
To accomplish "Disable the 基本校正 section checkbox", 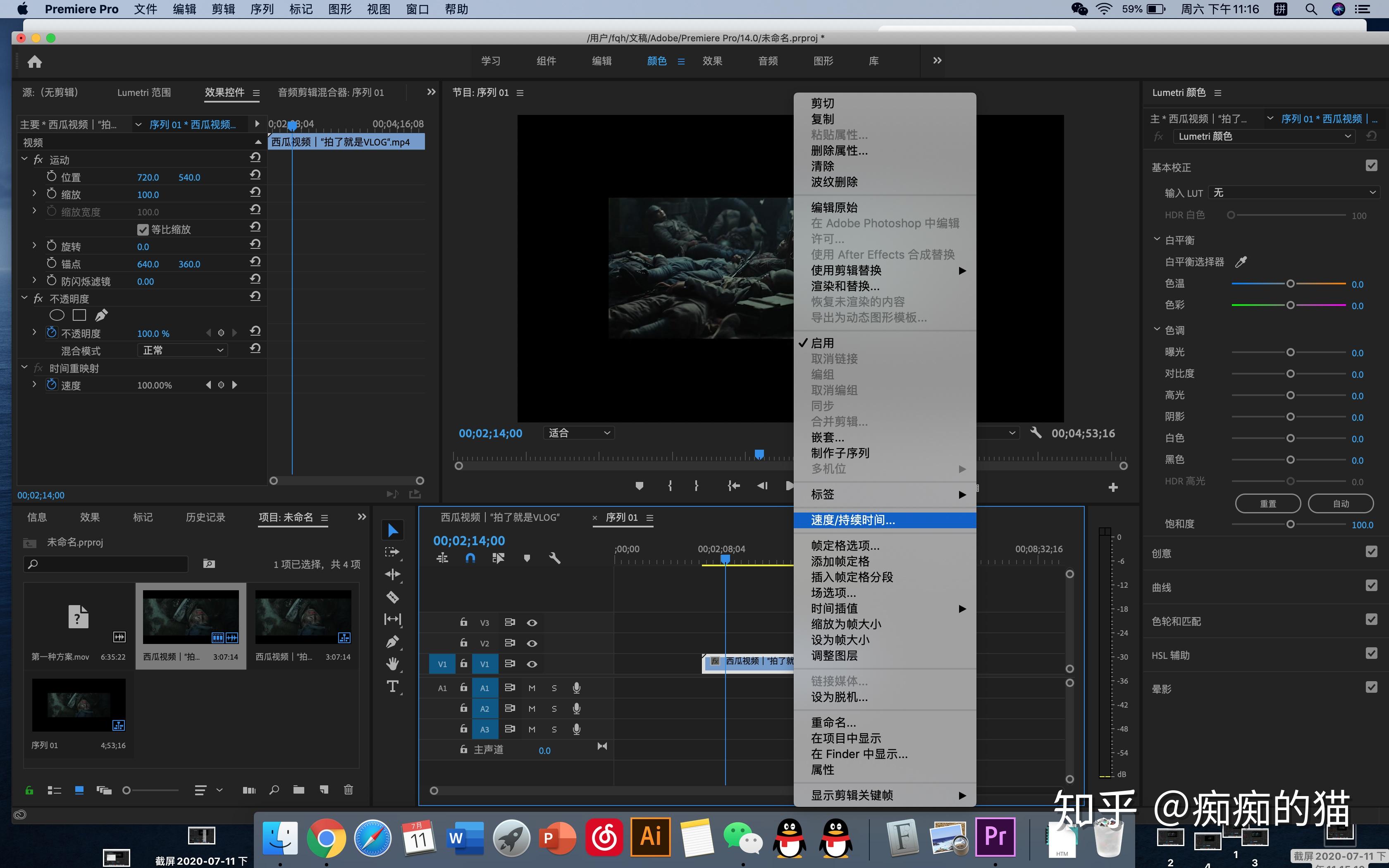I will point(1371,166).
